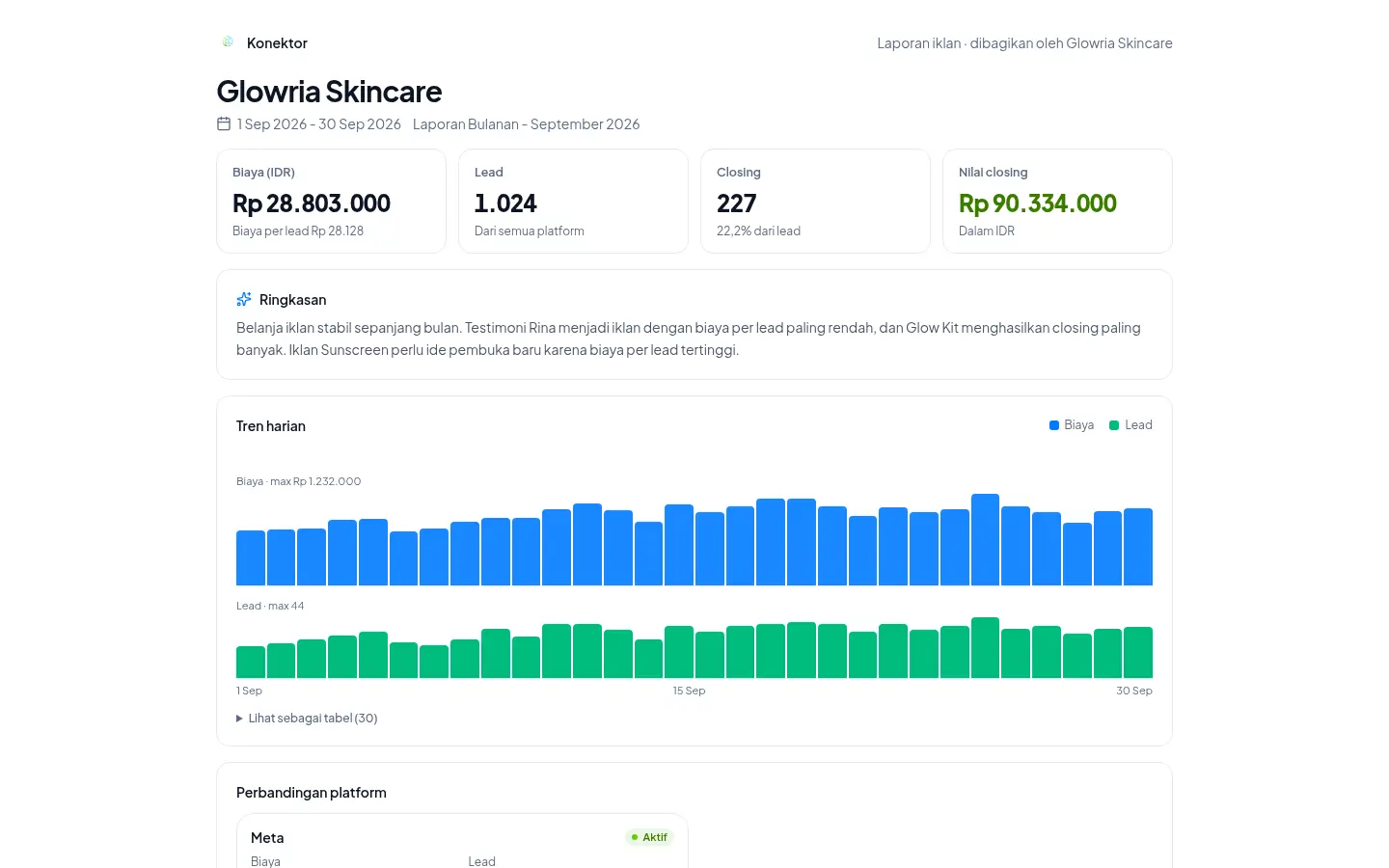This screenshot has height=868, width=1389.
Task: Click the Biaya per lead Rp 28.128 text
Action: point(298,231)
